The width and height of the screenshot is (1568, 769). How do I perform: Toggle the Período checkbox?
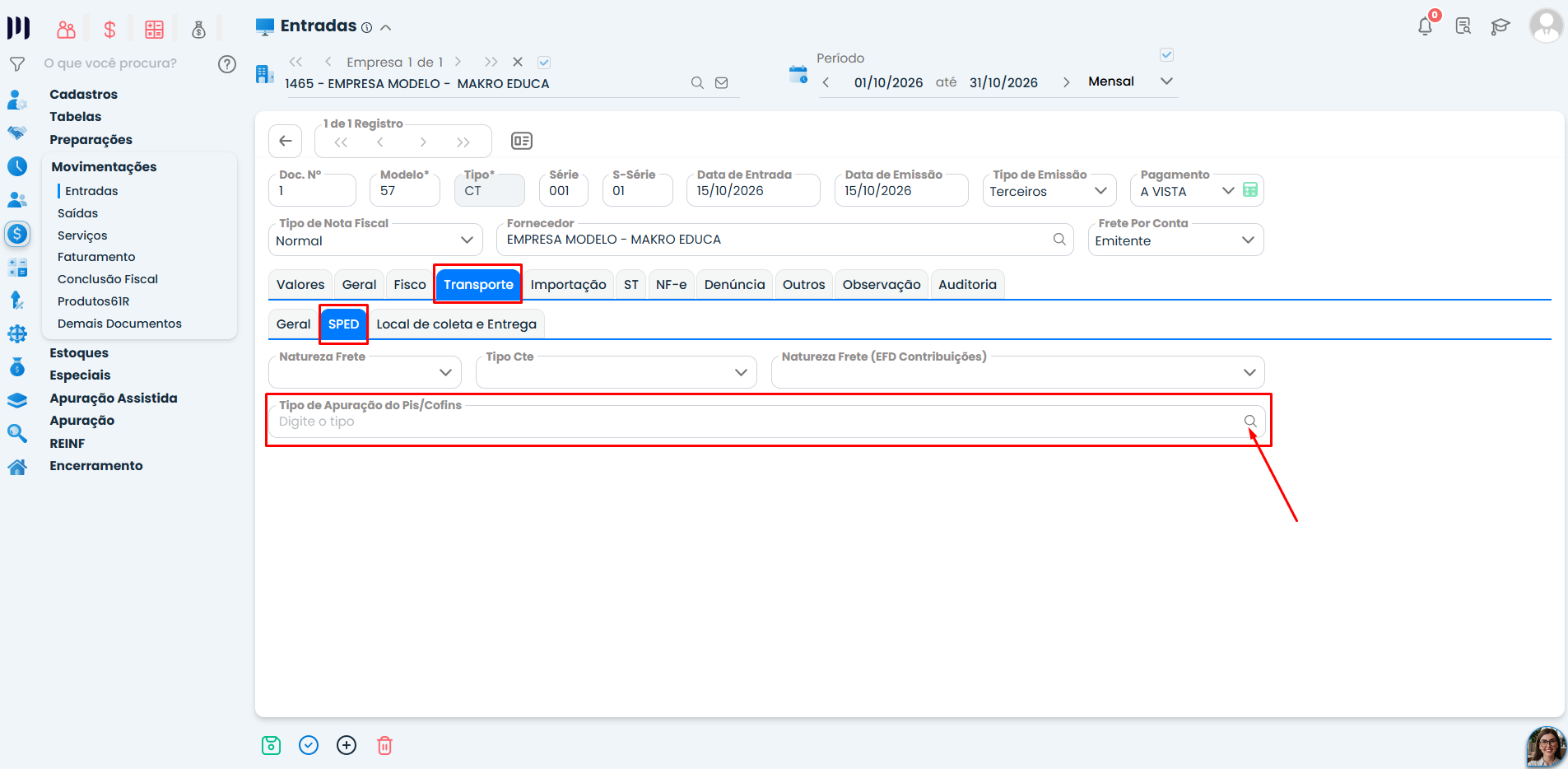pyautogui.click(x=1166, y=55)
